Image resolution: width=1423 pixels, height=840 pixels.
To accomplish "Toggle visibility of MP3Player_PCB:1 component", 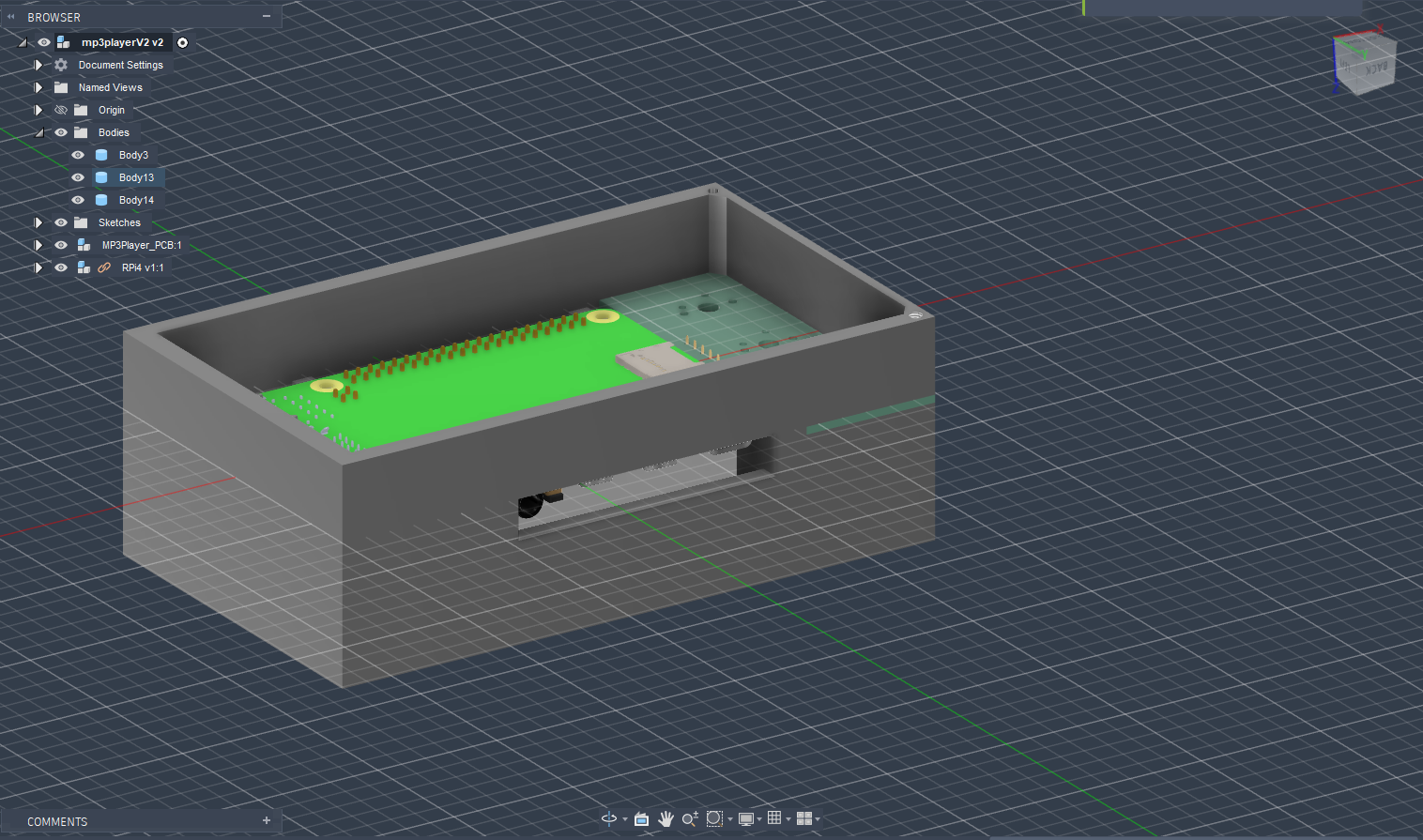I will [x=61, y=245].
